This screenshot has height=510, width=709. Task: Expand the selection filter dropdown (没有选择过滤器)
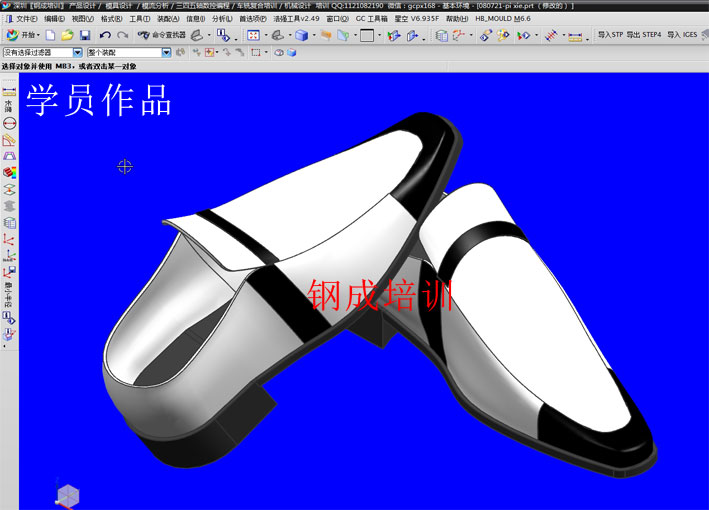(x=78, y=52)
